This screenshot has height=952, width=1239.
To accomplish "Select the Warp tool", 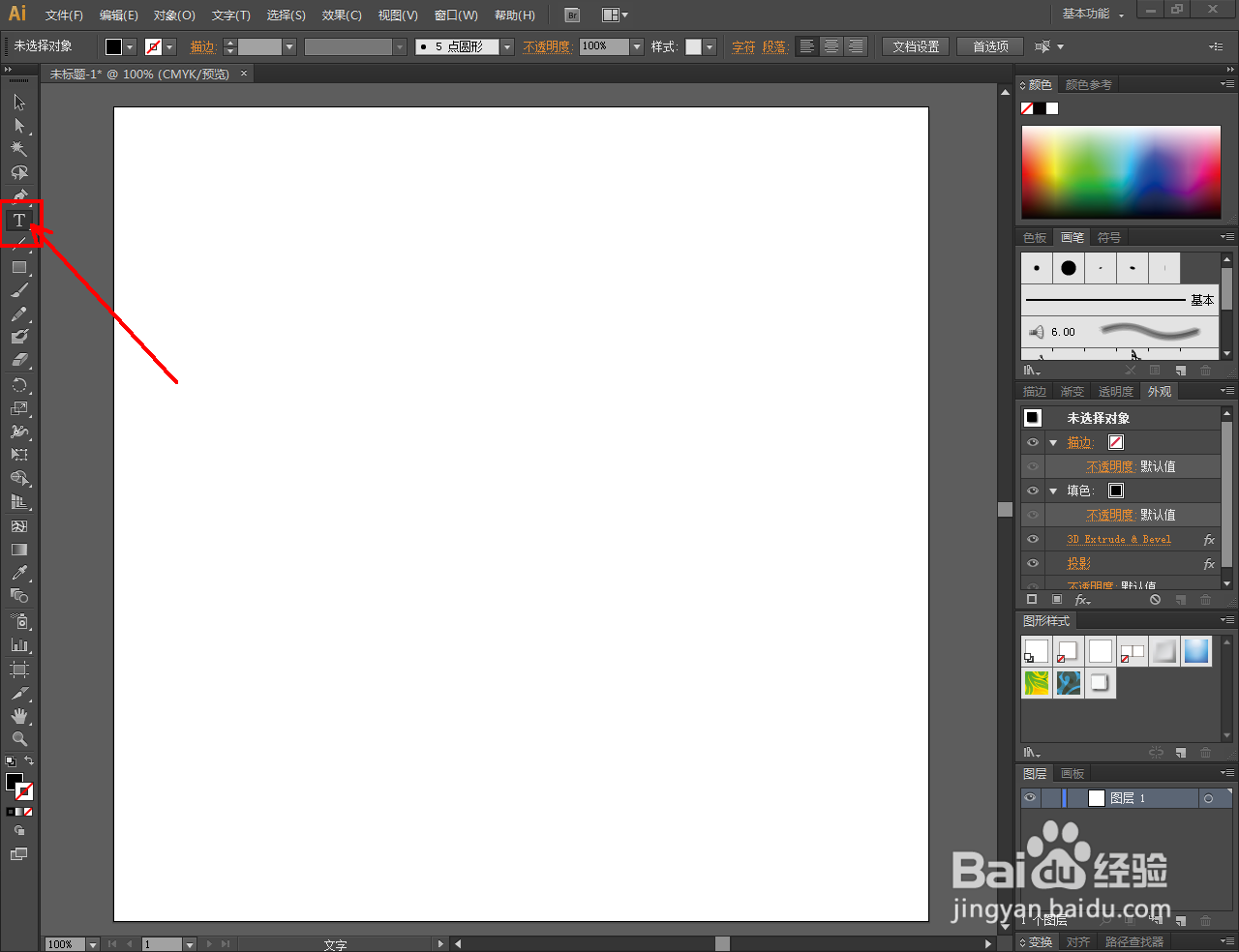I will pyautogui.click(x=18, y=431).
